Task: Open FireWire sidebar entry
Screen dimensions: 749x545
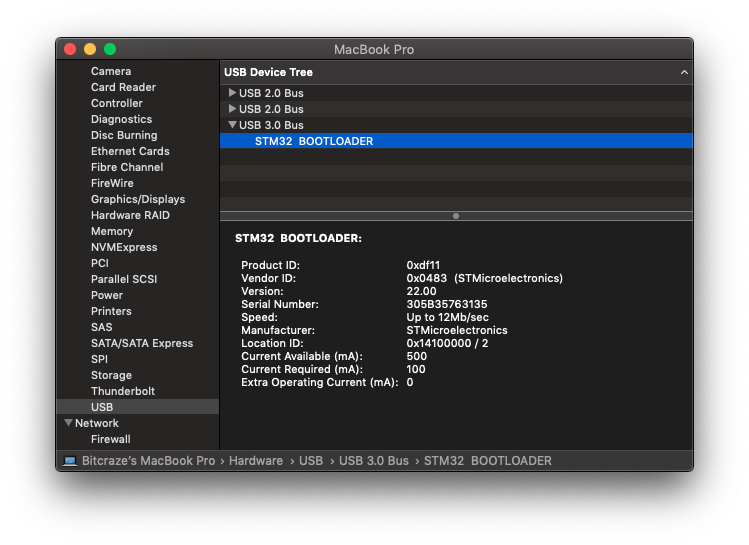Action: pos(112,183)
